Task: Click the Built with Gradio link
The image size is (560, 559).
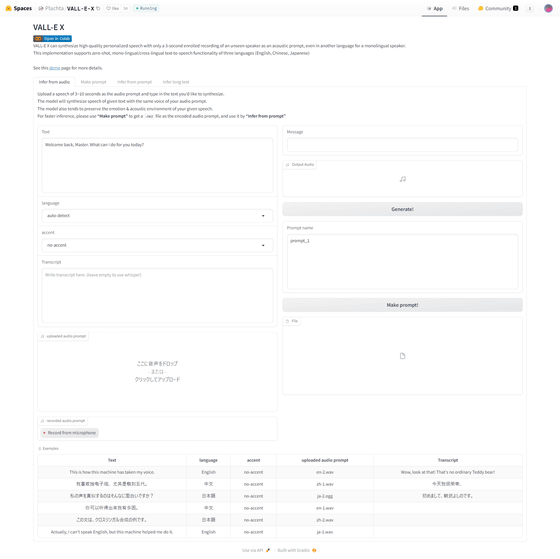Action: pyautogui.click(x=297, y=550)
